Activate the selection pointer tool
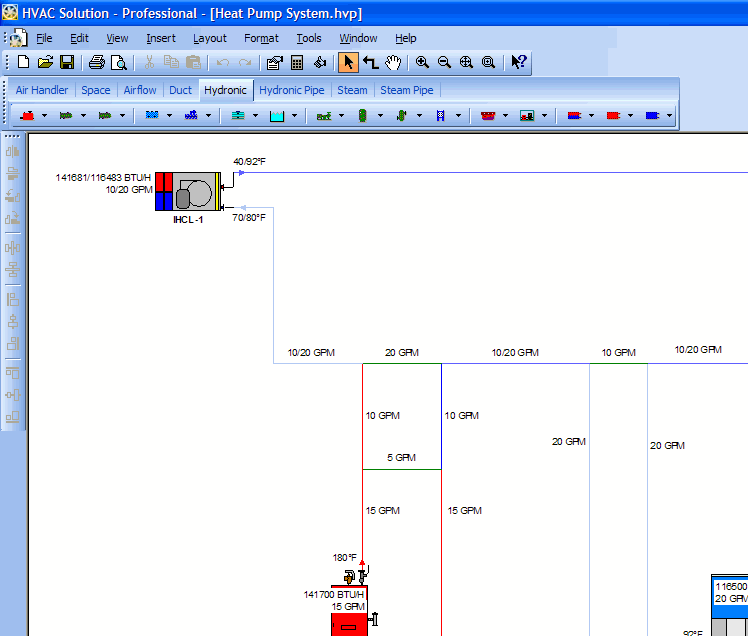 (348, 62)
